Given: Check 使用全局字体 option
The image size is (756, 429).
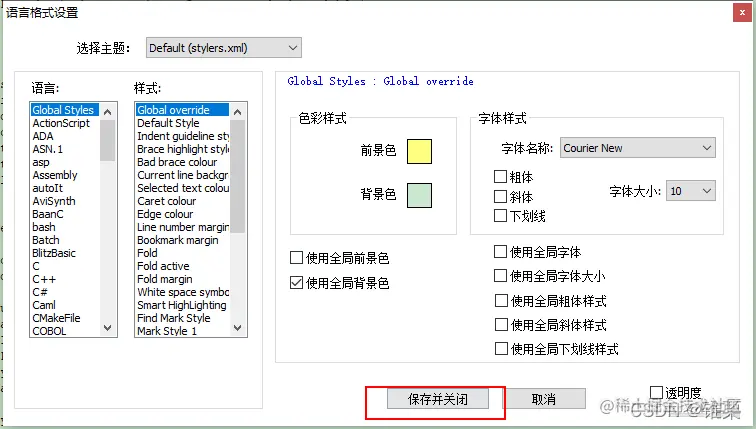Looking at the screenshot, I should pyautogui.click(x=500, y=252).
